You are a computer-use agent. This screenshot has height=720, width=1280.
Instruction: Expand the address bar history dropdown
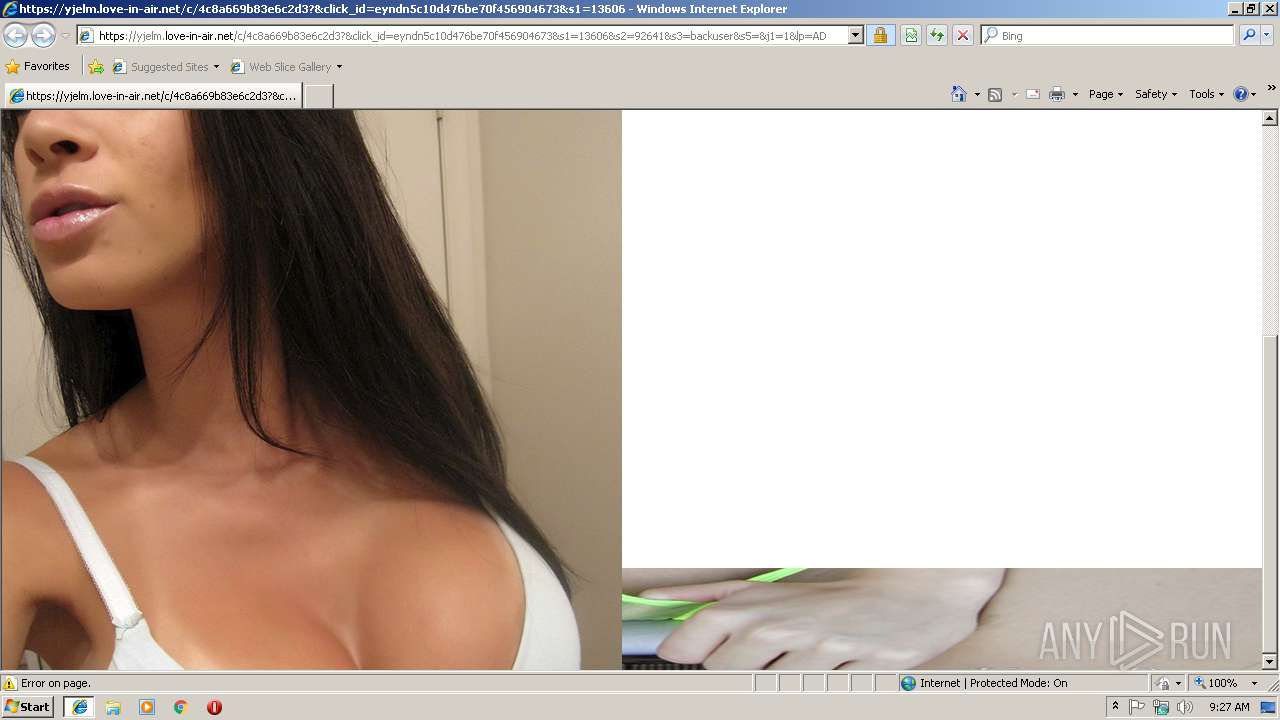click(855, 36)
